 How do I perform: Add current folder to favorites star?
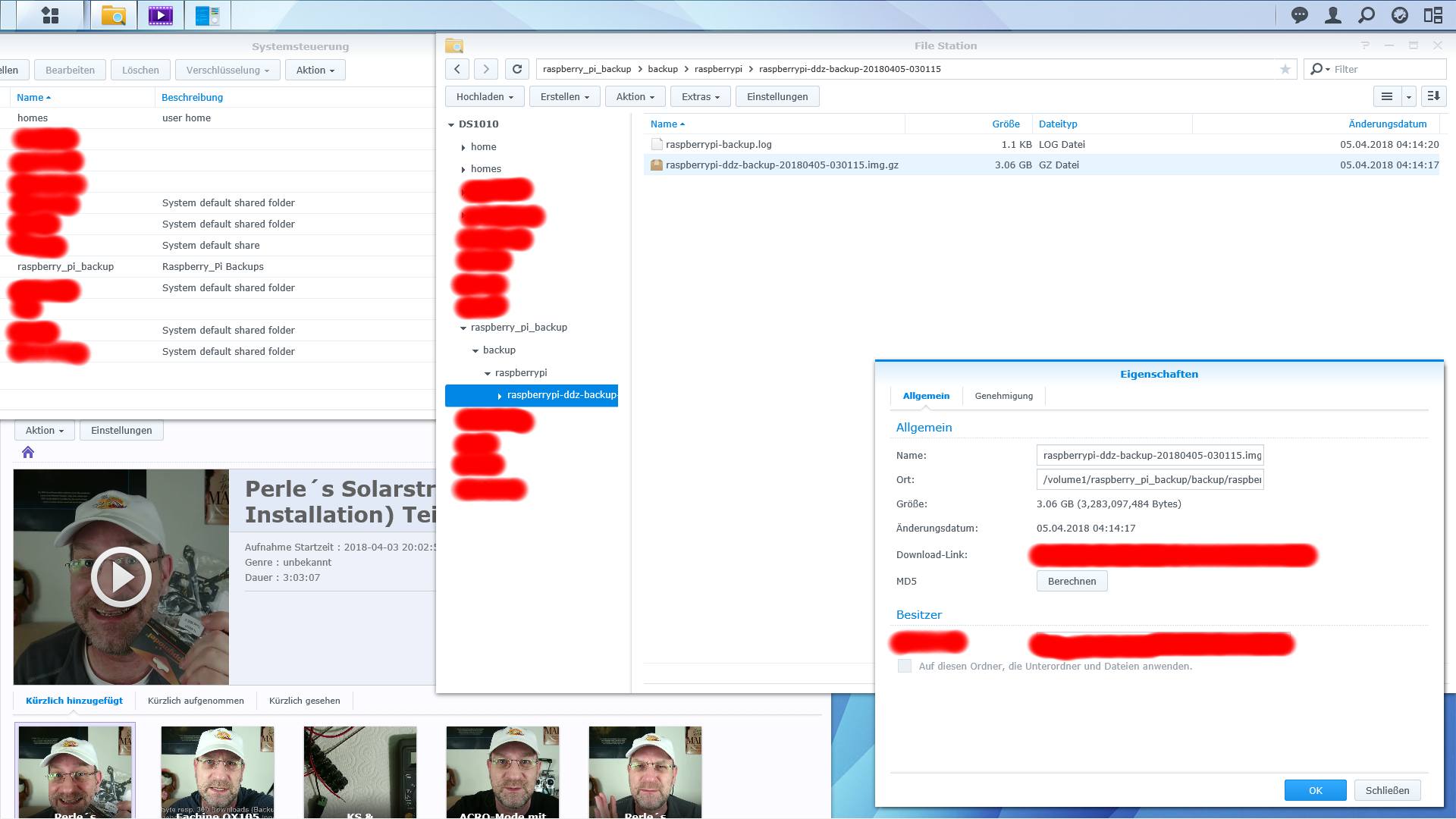(x=1285, y=69)
